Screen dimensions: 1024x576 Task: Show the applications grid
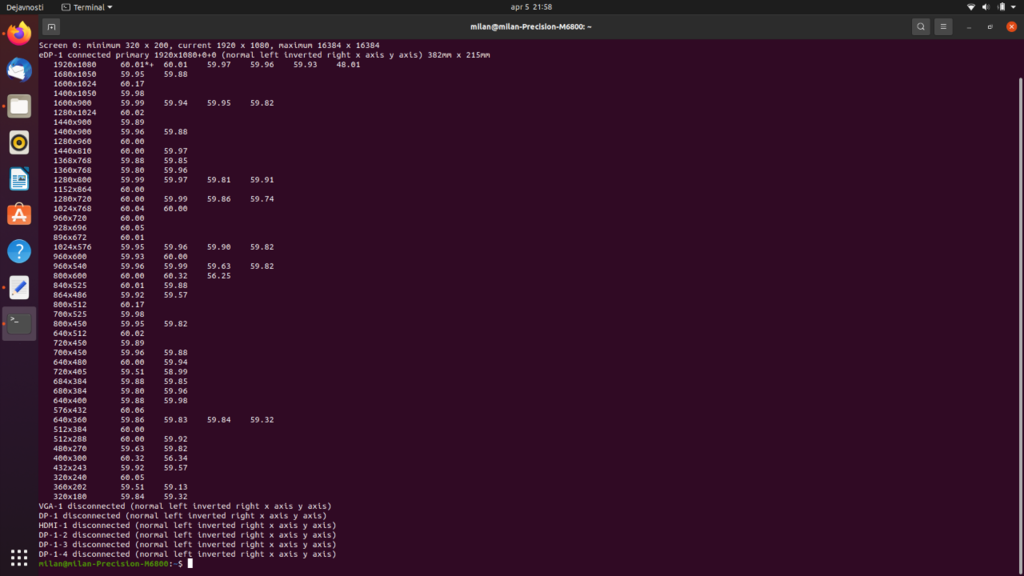(19, 557)
